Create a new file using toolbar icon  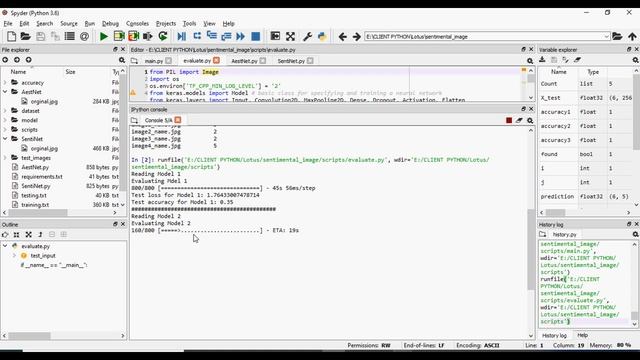(11, 36)
